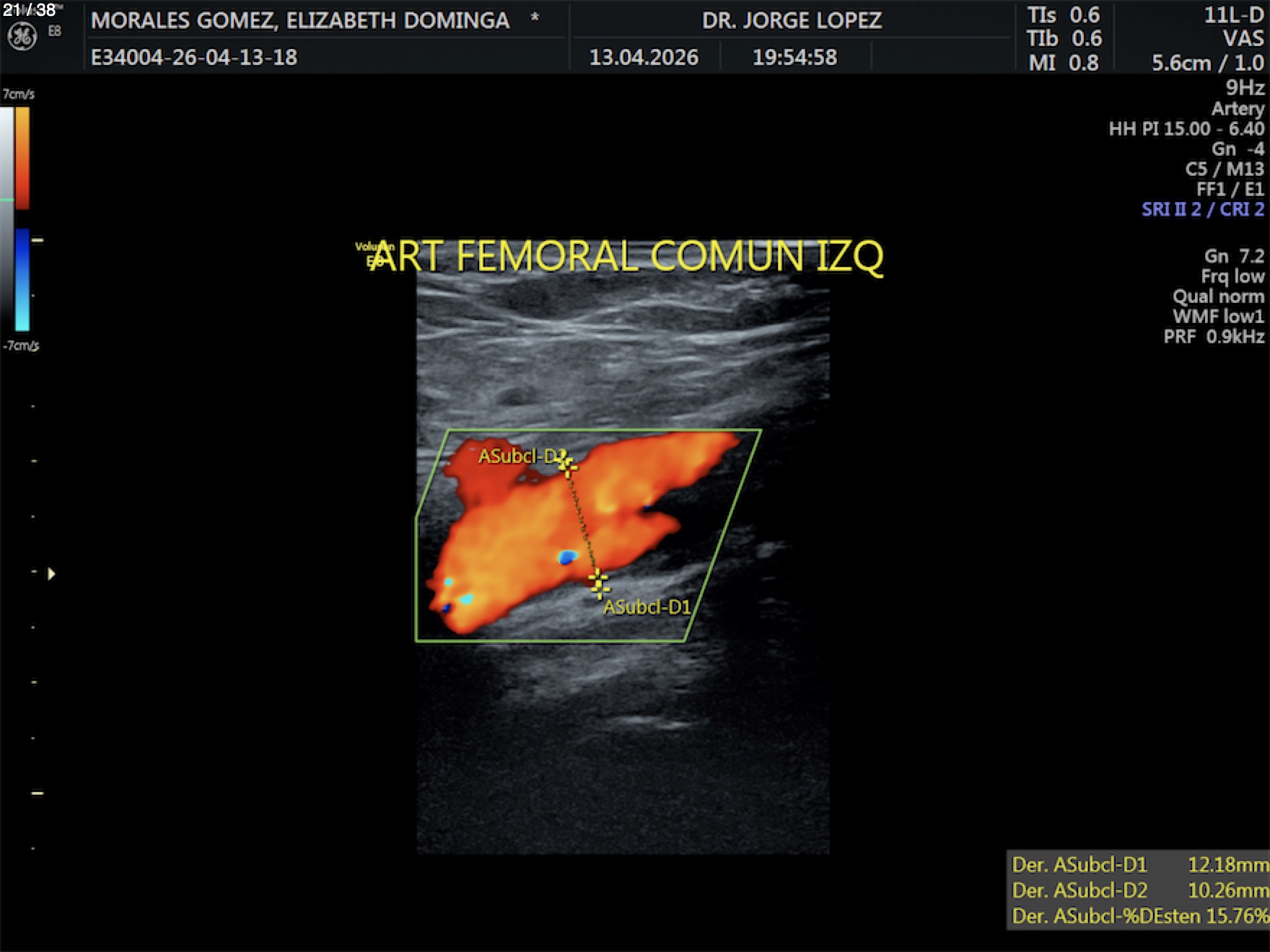Click the 11L-D probe label
Screen dimensions: 1270x952
(x=1233, y=16)
